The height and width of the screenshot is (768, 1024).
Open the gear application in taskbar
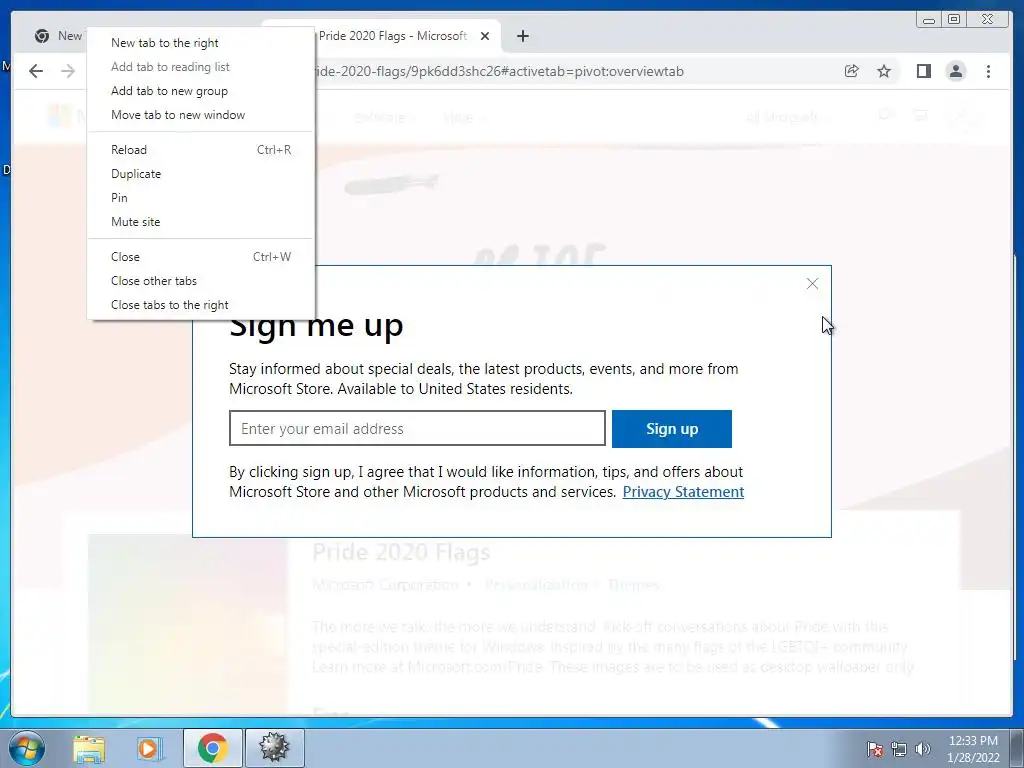click(274, 748)
